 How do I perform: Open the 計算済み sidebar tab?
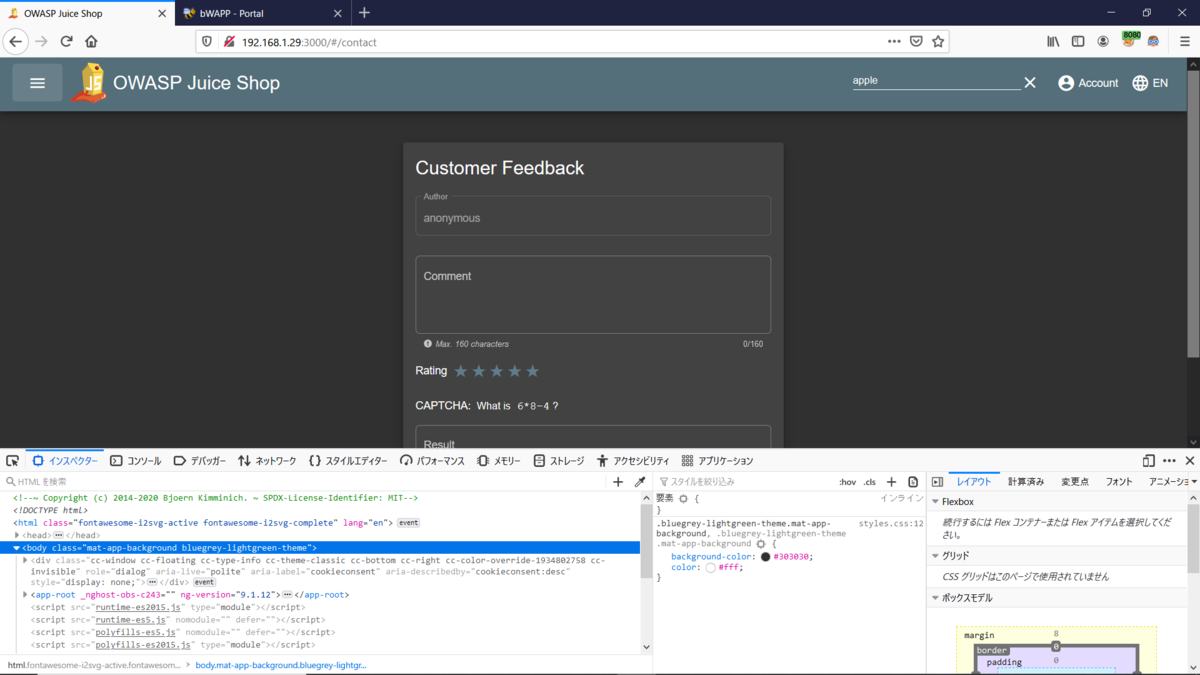[1026, 482]
